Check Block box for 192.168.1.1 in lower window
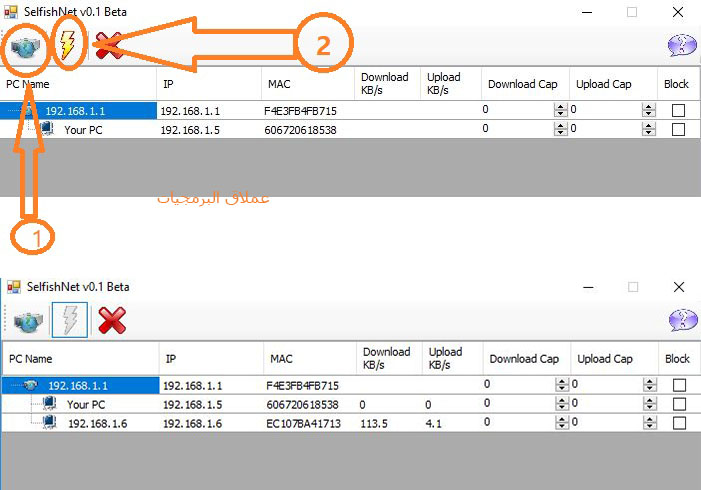Image resolution: width=701 pixels, height=490 pixels. (x=679, y=385)
